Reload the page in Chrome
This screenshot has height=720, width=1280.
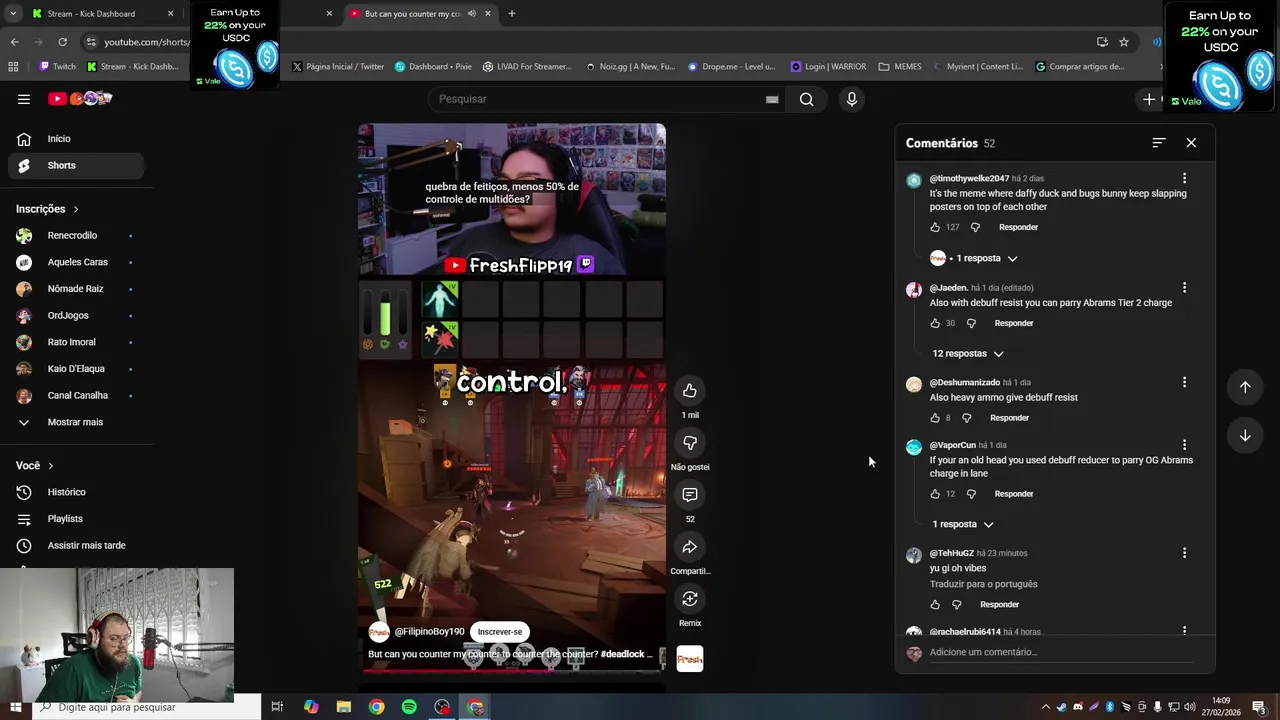(62, 42)
